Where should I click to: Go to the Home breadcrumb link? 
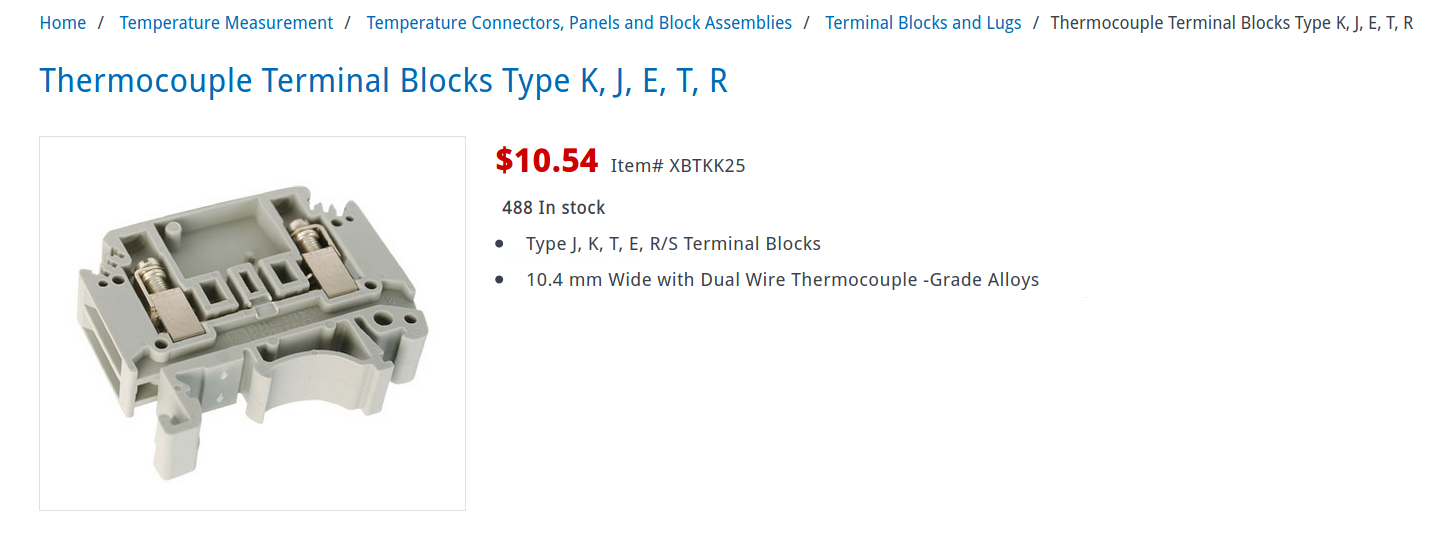coord(63,23)
